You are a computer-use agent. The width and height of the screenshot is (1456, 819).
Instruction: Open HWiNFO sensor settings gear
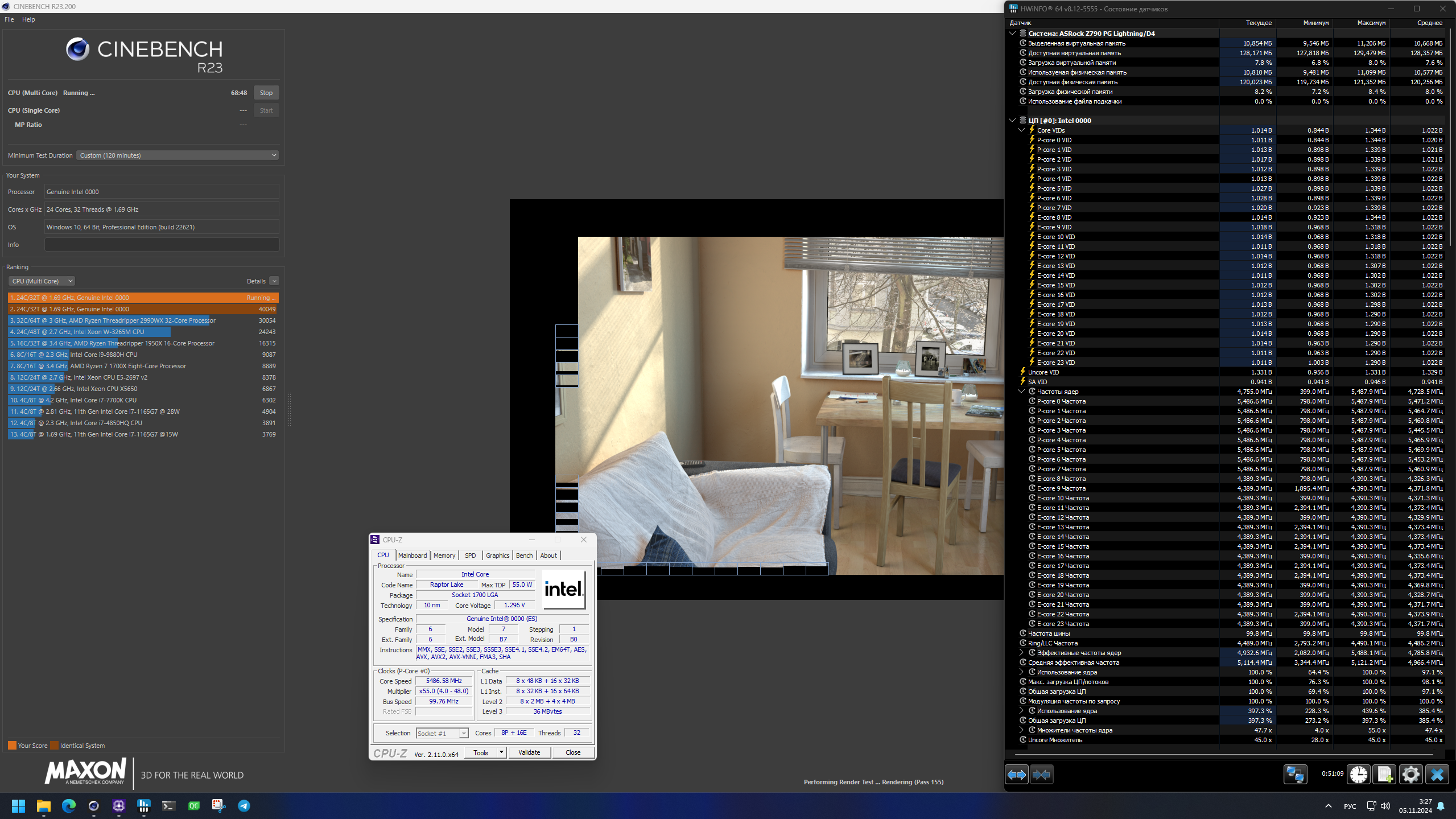[x=1411, y=775]
